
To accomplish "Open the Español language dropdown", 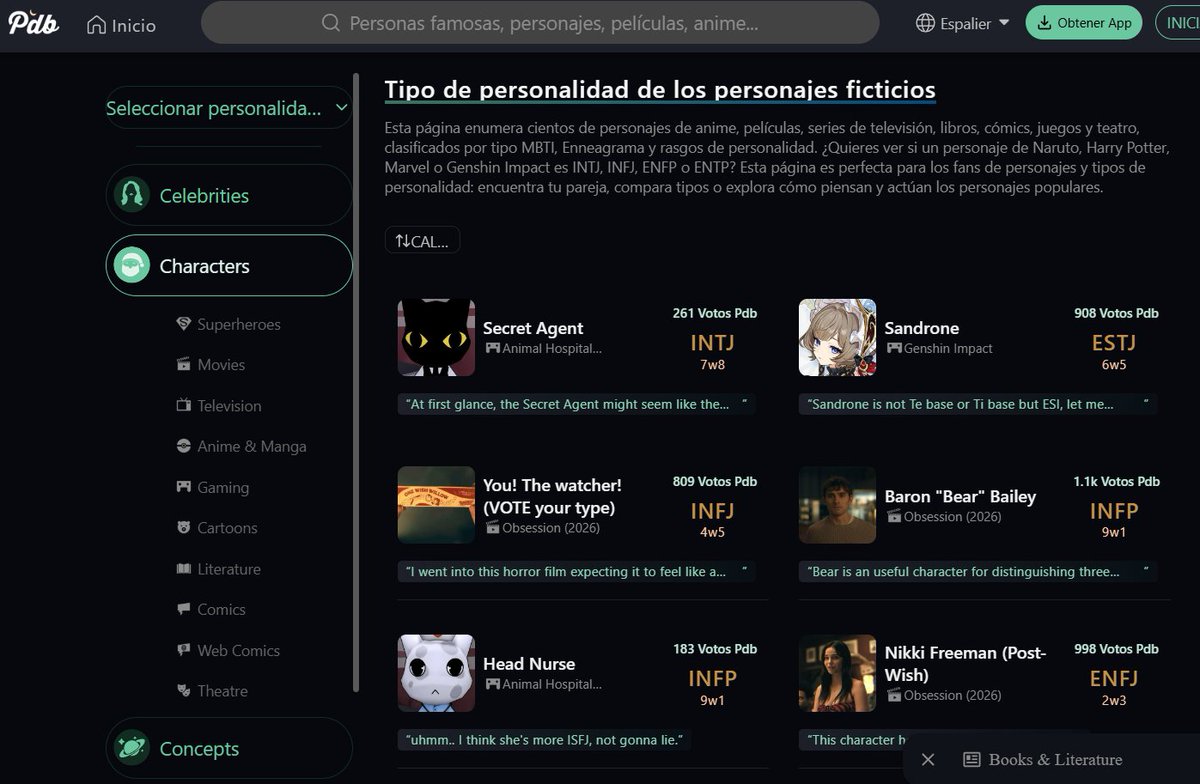I will [964, 23].
